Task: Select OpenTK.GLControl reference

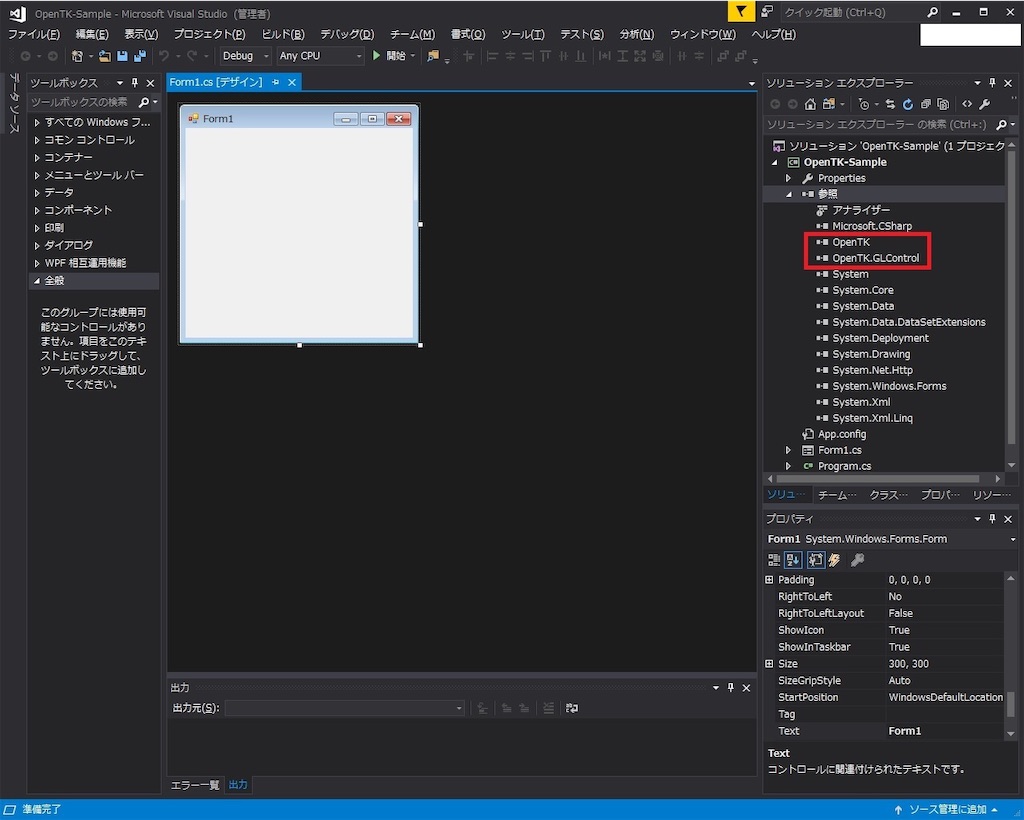Action: [875, 259]
